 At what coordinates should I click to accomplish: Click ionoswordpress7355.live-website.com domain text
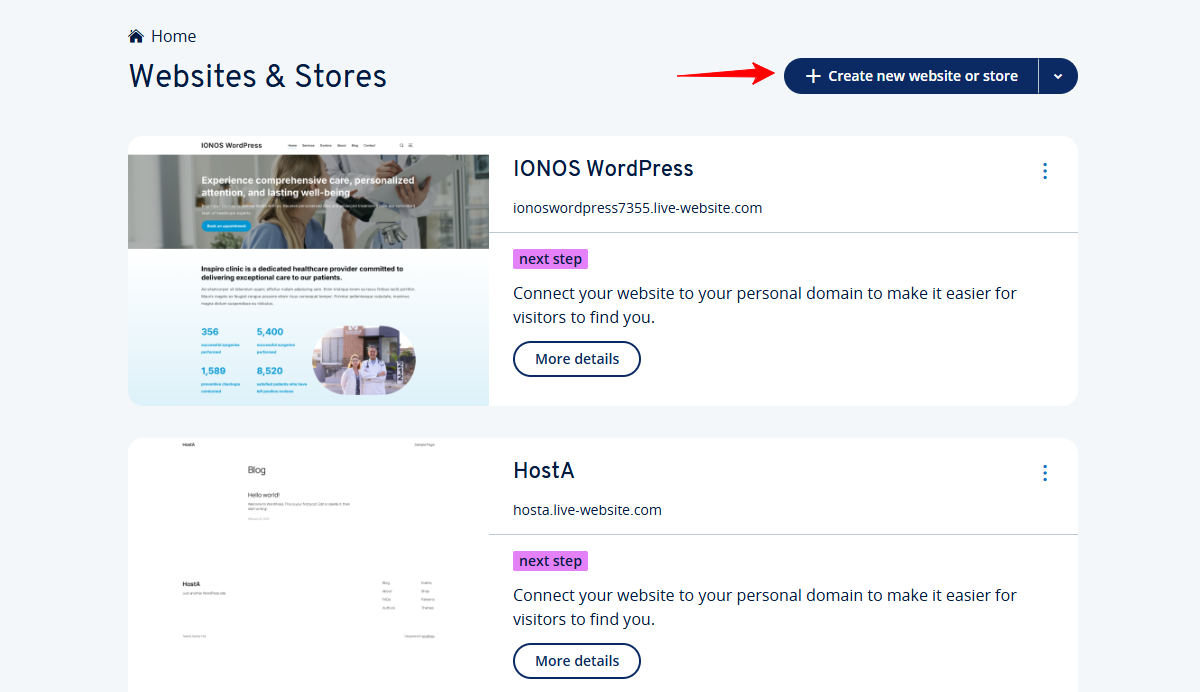pyautogui.click(x=638, y=208)
